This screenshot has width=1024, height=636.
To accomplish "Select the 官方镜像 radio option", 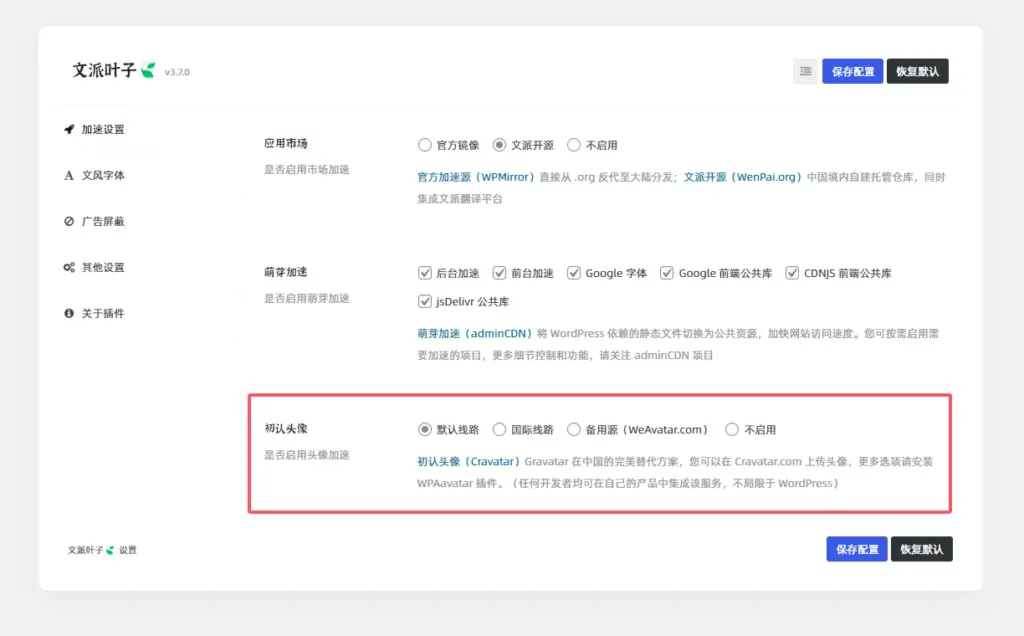I will (x=425, y=145).
